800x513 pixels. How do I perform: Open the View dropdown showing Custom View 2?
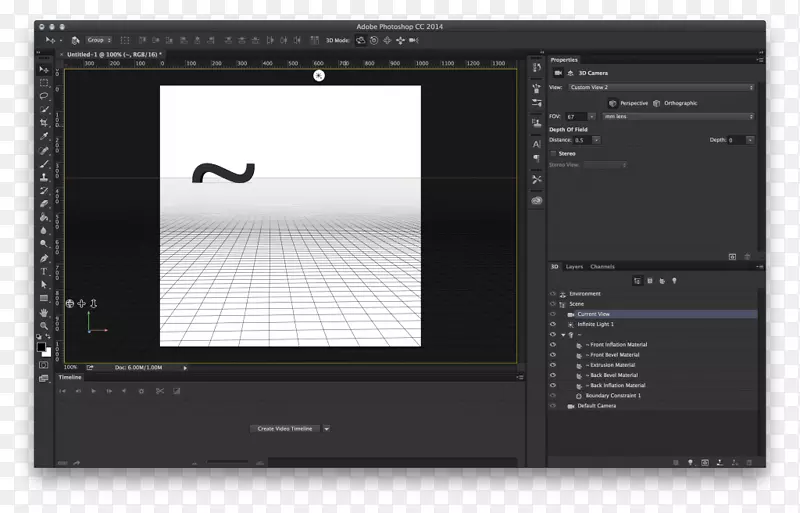[660, 87]
